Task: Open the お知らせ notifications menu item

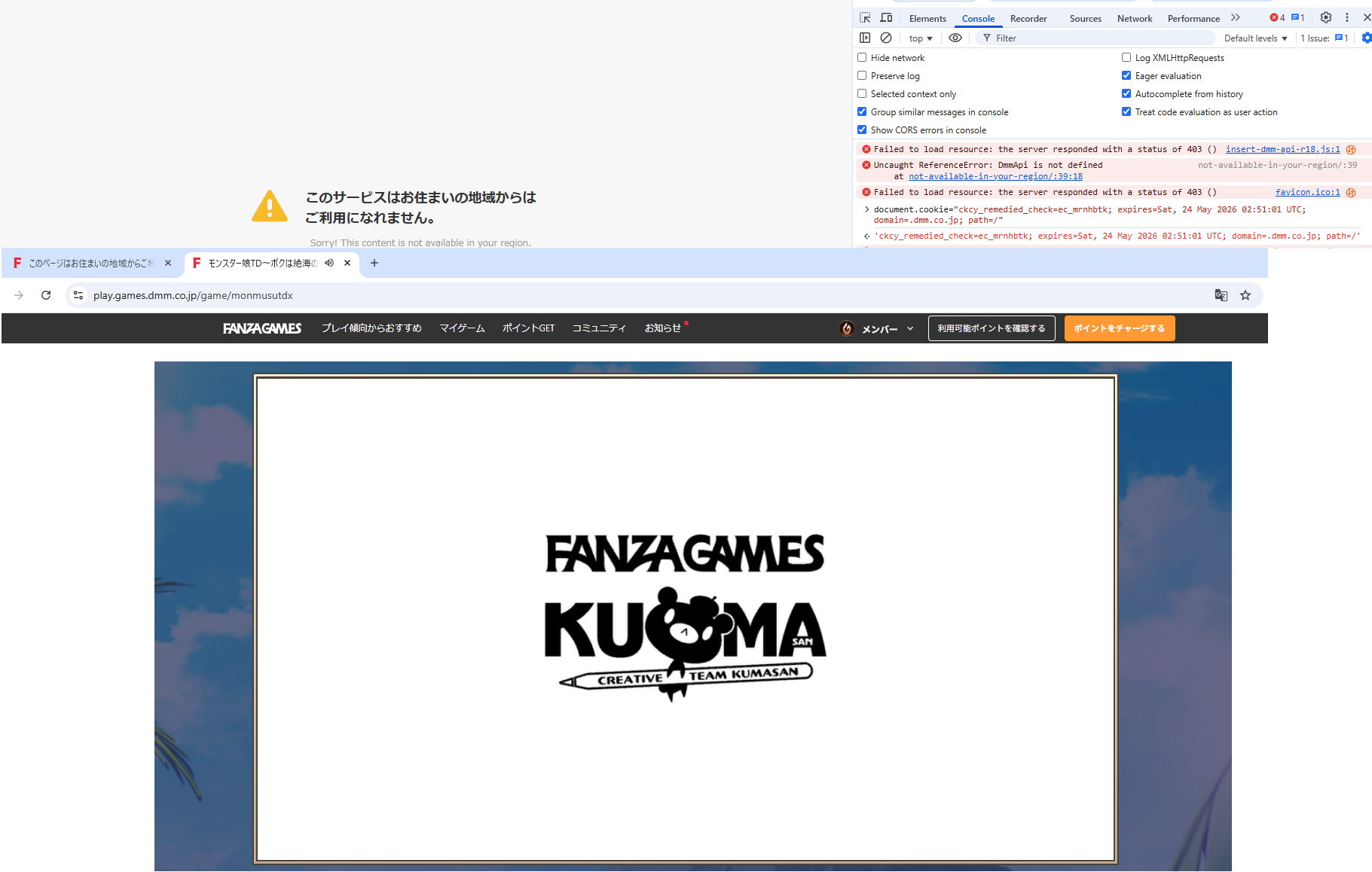Action: [x=663, y=328]
